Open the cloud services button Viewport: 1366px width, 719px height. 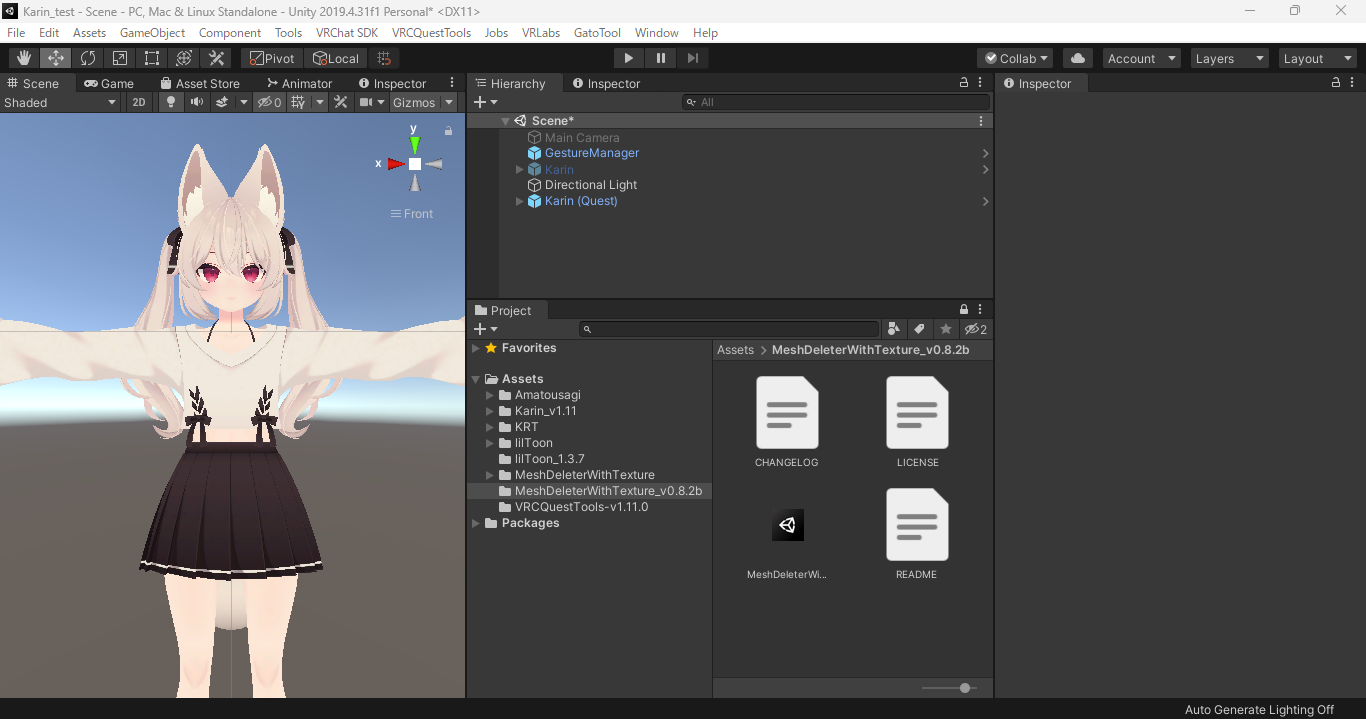click(1077, 59)
